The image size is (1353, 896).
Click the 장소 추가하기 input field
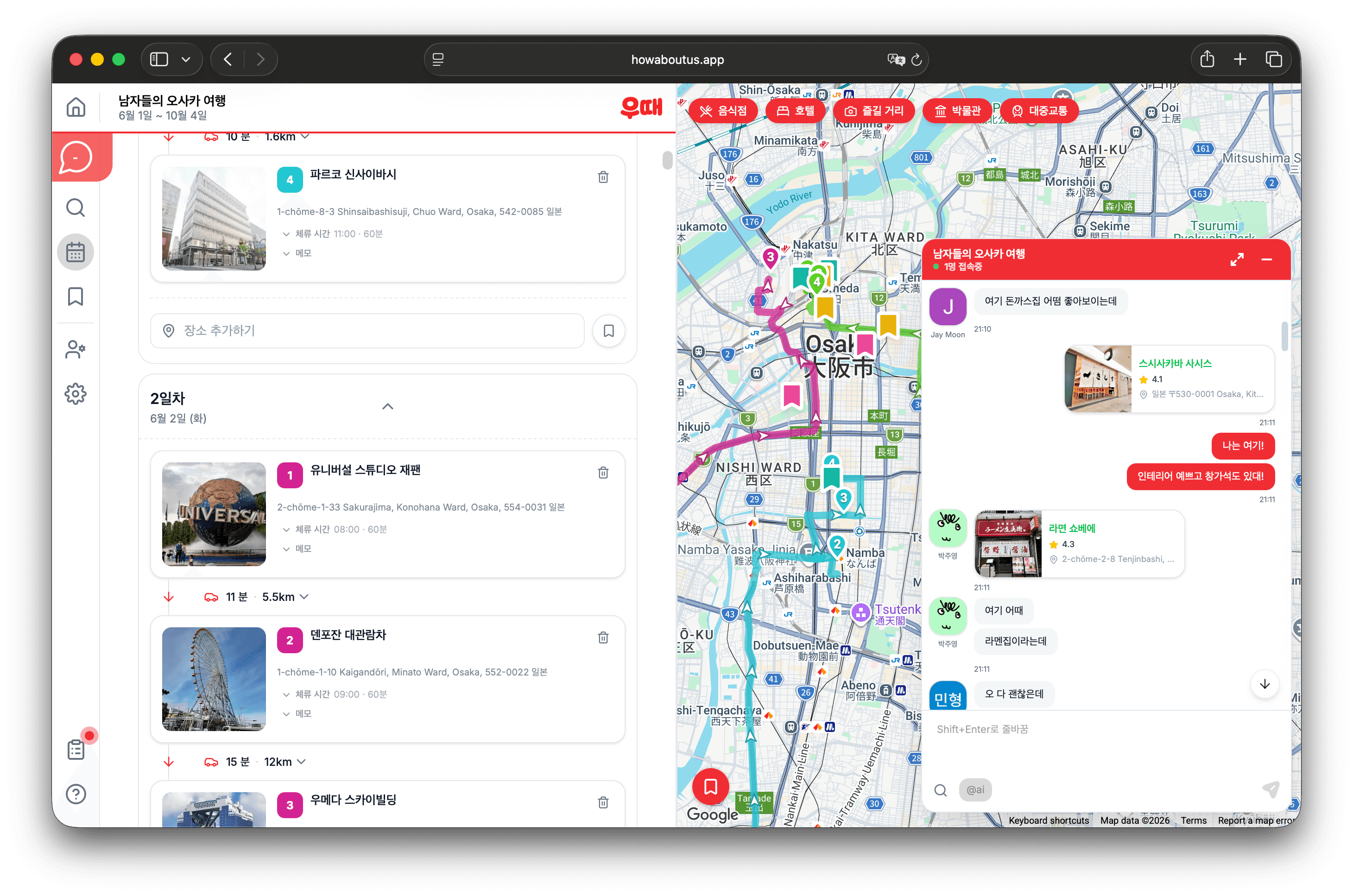coord(367,331)
